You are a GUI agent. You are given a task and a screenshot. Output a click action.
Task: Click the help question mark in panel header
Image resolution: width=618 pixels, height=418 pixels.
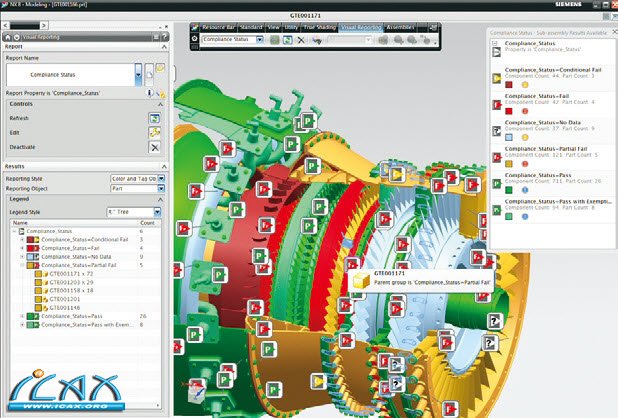[165, 37]
